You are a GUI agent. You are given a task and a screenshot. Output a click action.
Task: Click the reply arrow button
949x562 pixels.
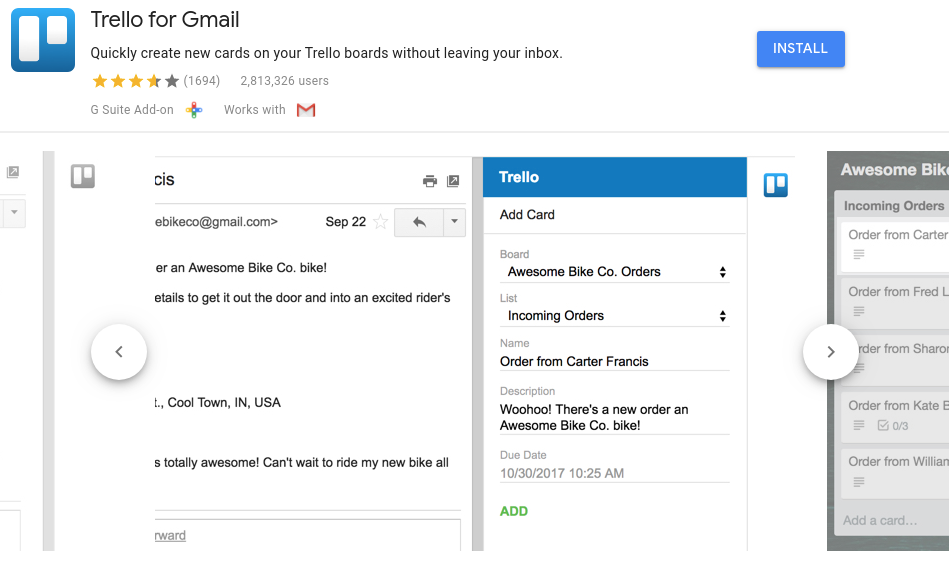(419, 222)
